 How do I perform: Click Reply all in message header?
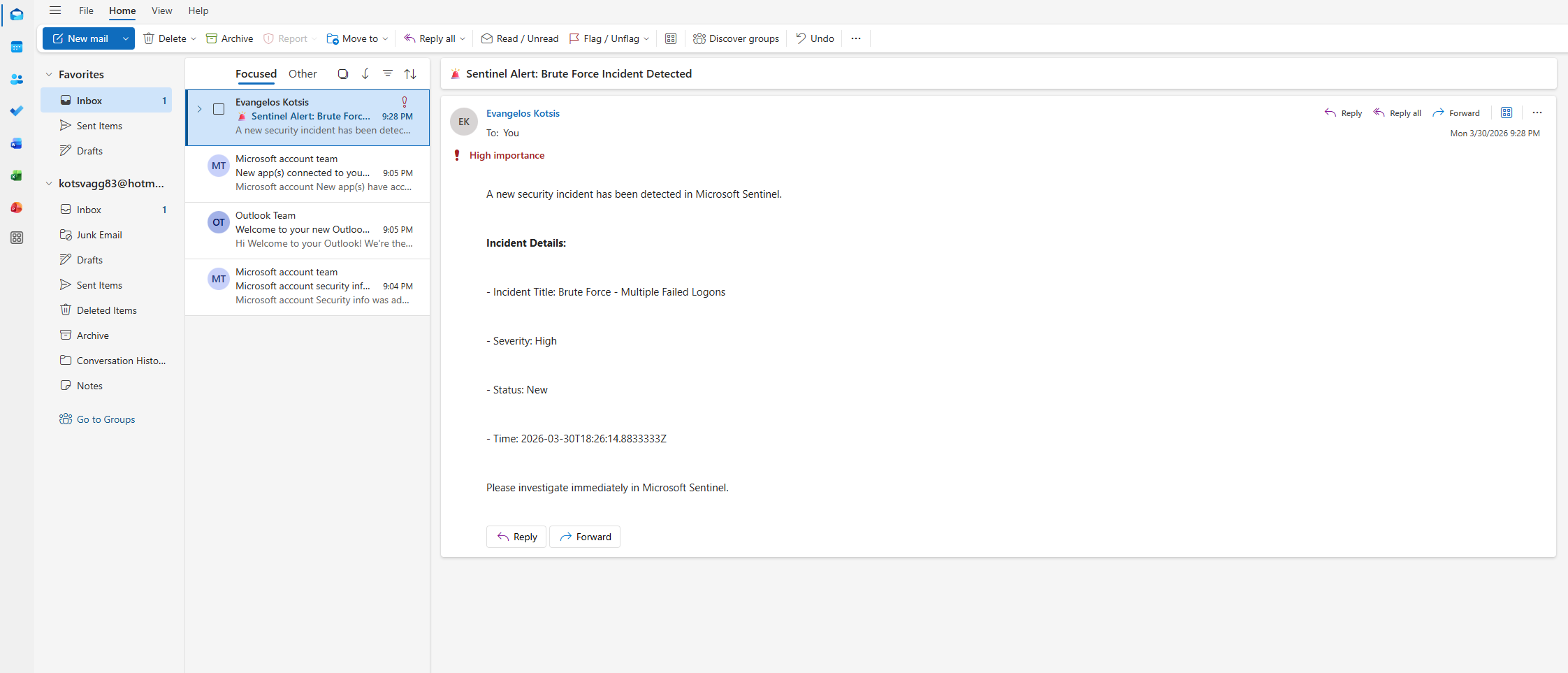coord(1397,113)
